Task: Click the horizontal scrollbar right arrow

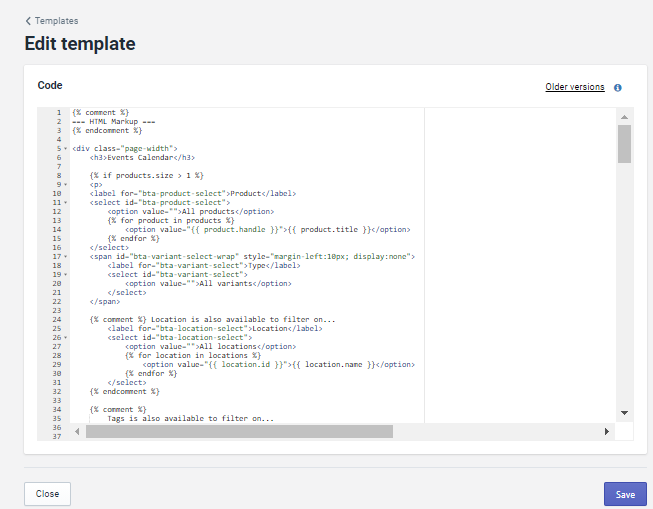Action: click(606, 431)
